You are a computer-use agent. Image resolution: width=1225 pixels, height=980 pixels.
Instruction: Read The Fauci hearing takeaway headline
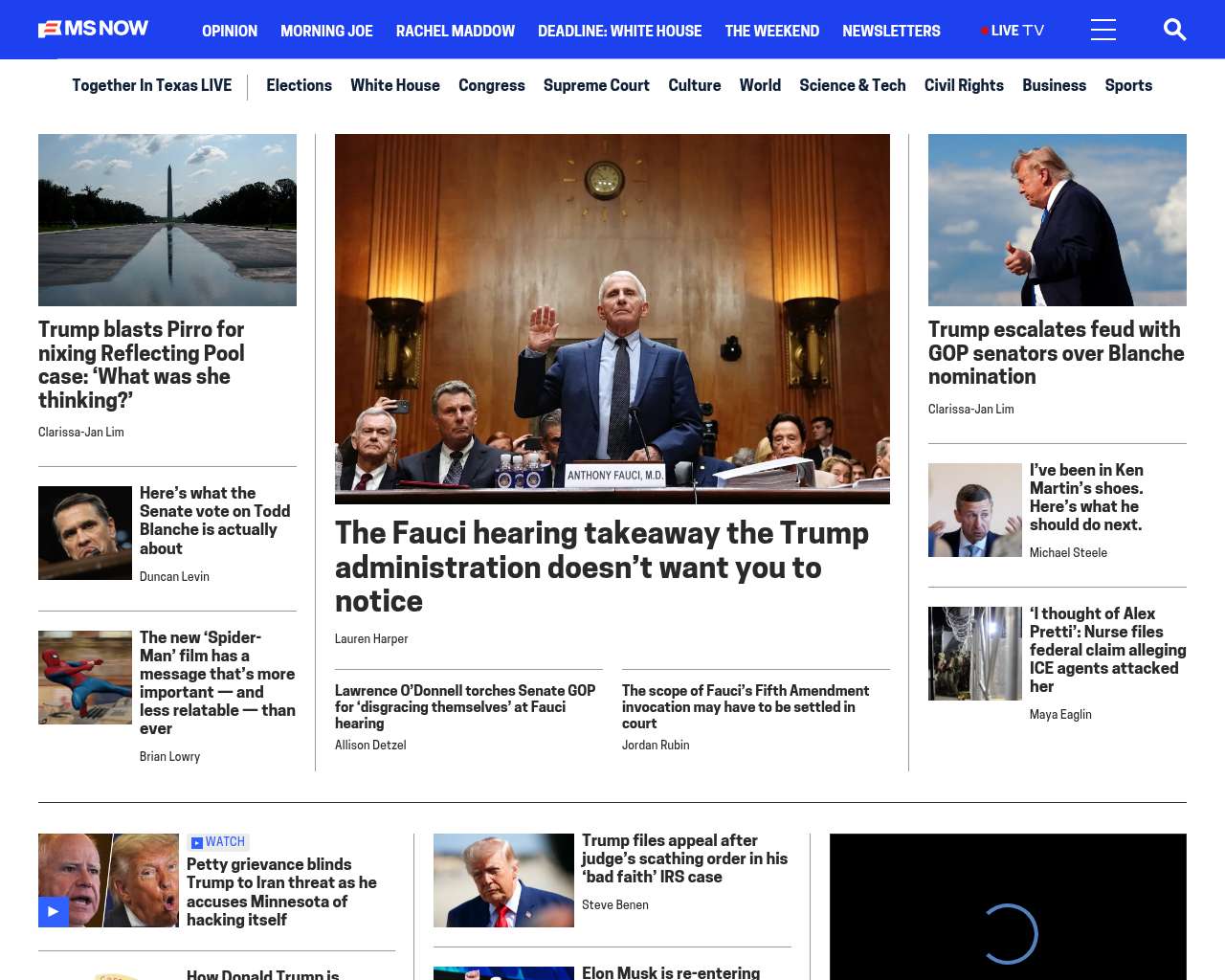tap(602, 567)
